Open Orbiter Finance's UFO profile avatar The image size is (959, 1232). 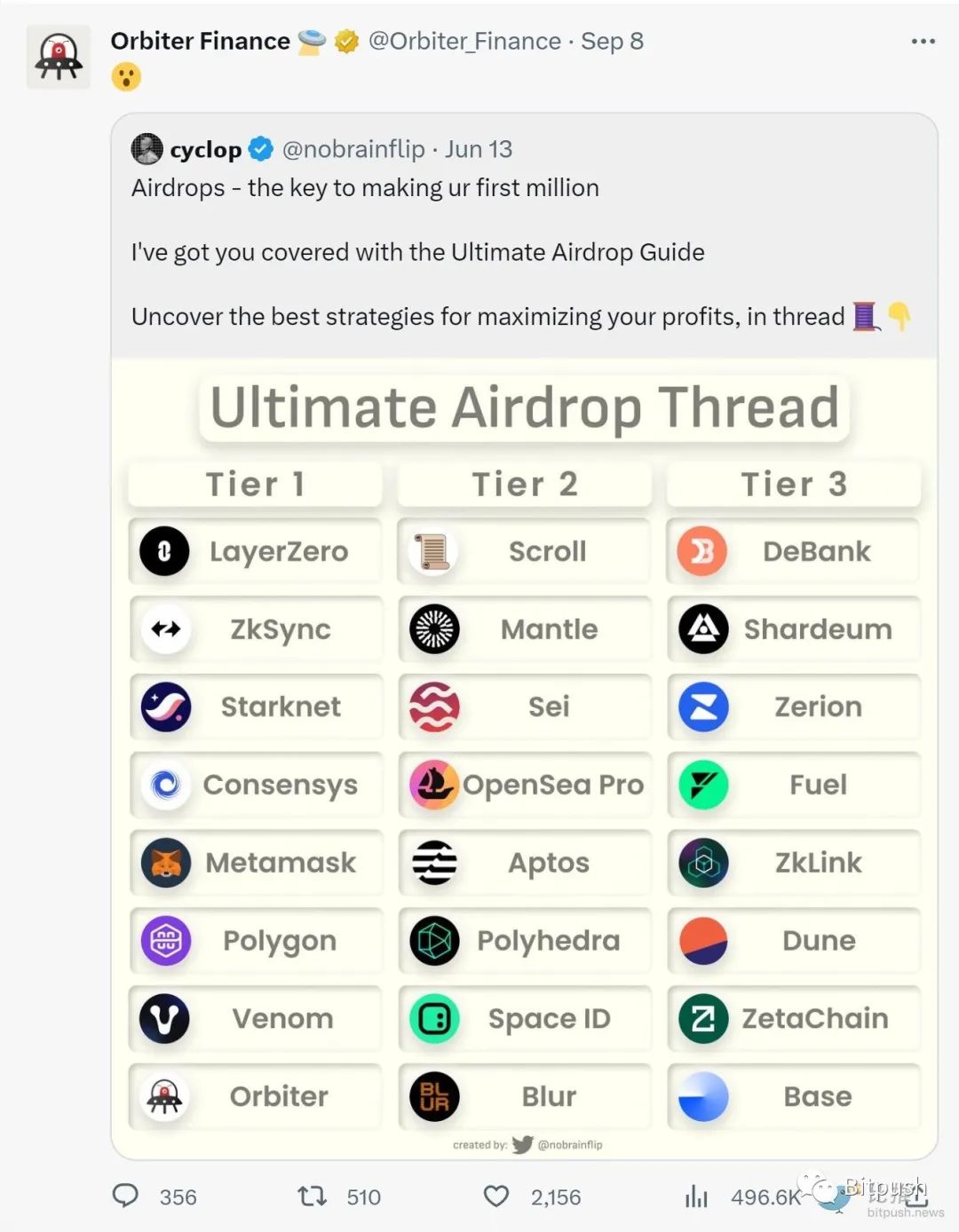(59, 56)
